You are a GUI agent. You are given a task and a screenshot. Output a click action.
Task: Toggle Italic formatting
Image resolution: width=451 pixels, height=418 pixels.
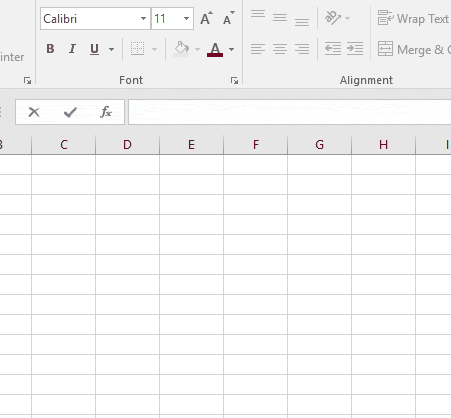(72, 49)
